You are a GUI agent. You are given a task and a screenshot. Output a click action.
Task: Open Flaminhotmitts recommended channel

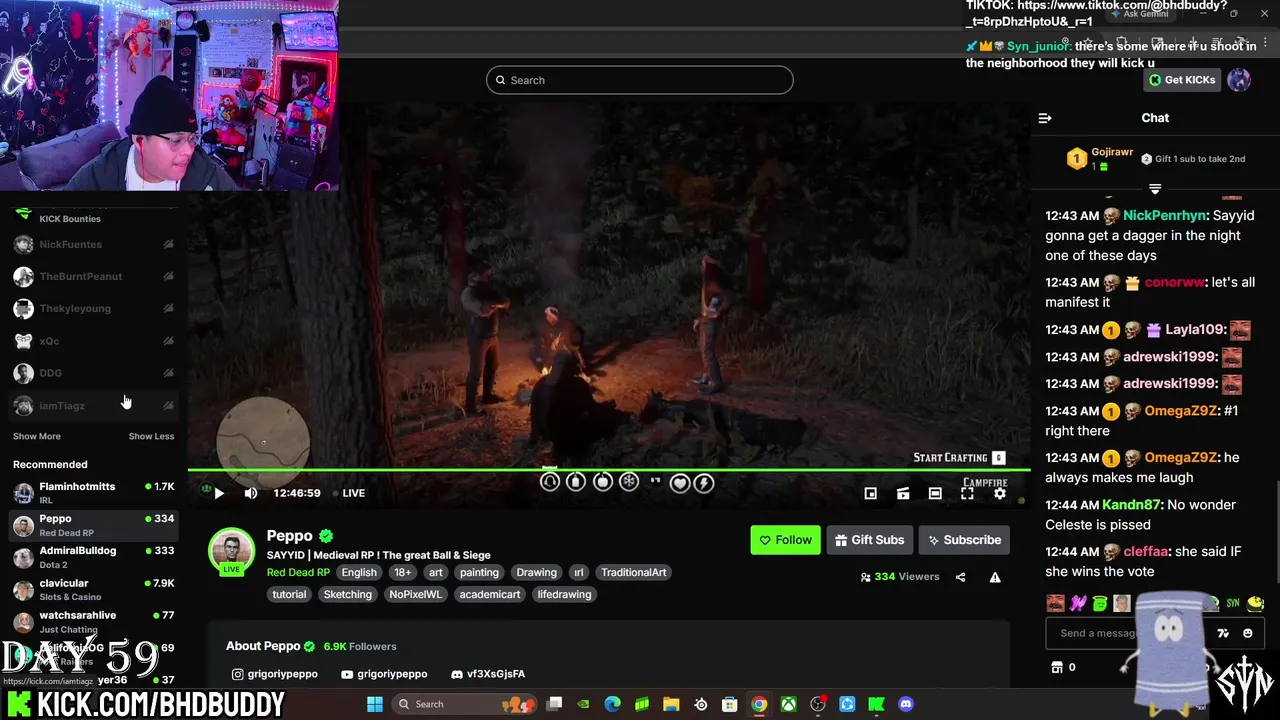click(94, 492)
